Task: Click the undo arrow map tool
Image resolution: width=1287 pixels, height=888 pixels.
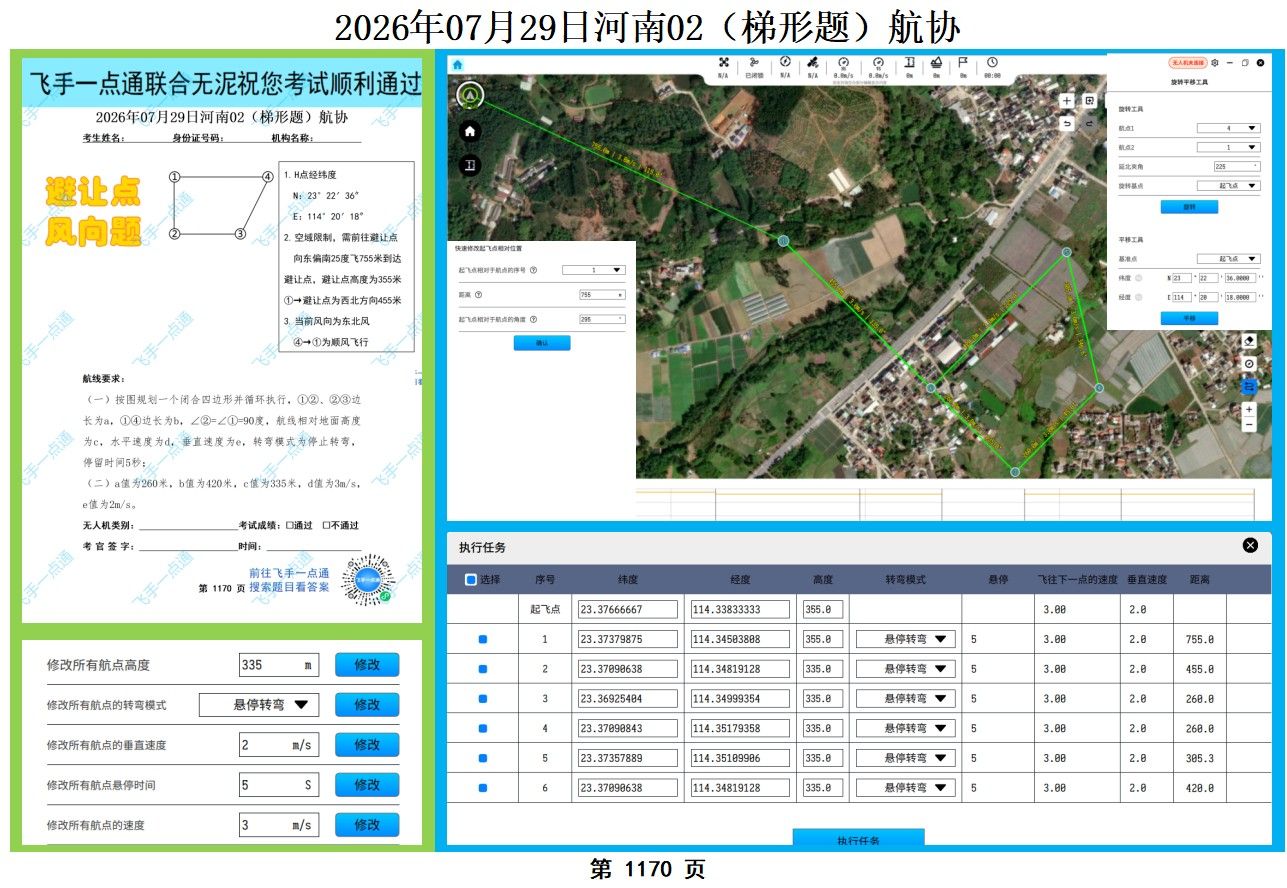Action: click(1067, 123)
